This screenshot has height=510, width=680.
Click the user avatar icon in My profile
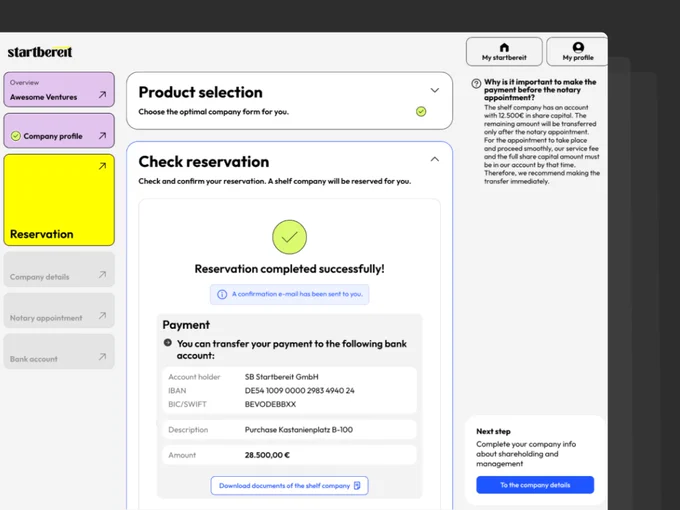[578, 47]
